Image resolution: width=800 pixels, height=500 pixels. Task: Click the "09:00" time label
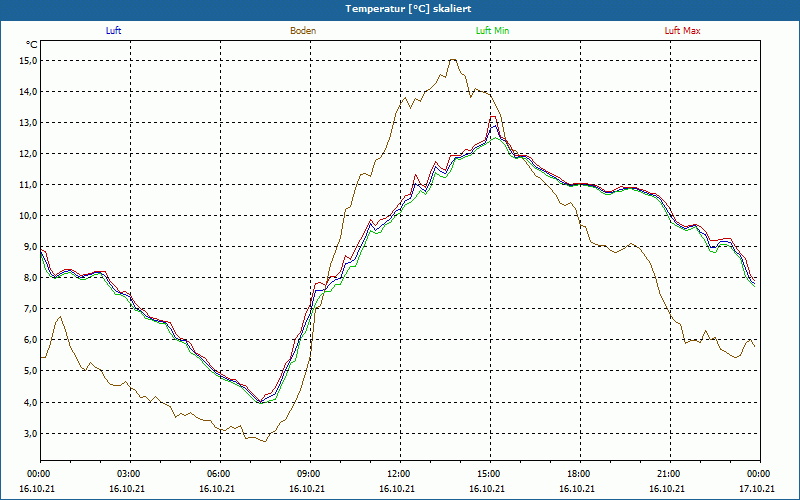[x=308, y=474]
